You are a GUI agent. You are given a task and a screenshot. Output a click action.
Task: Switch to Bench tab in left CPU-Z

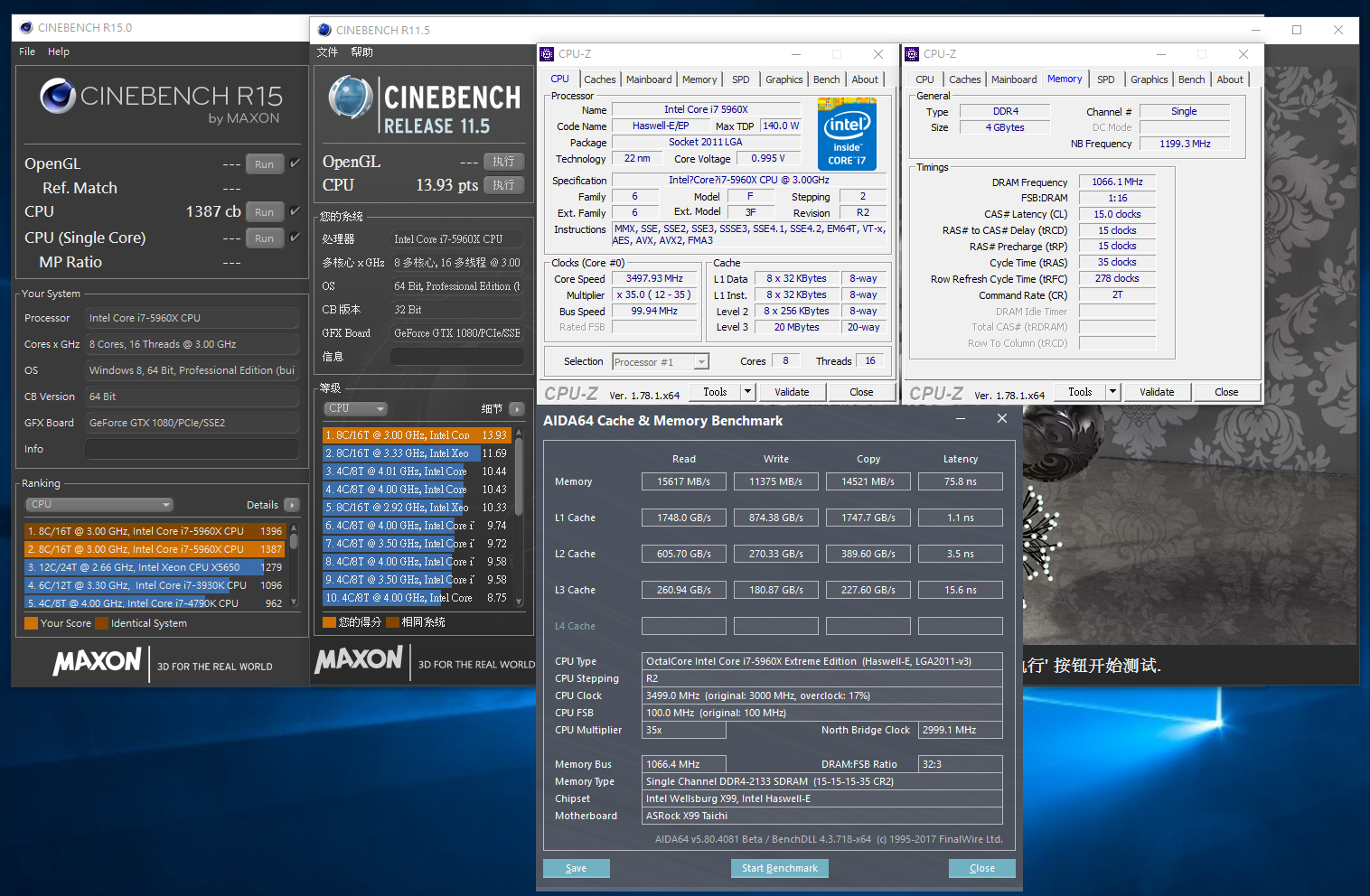[x=826, y=79]
